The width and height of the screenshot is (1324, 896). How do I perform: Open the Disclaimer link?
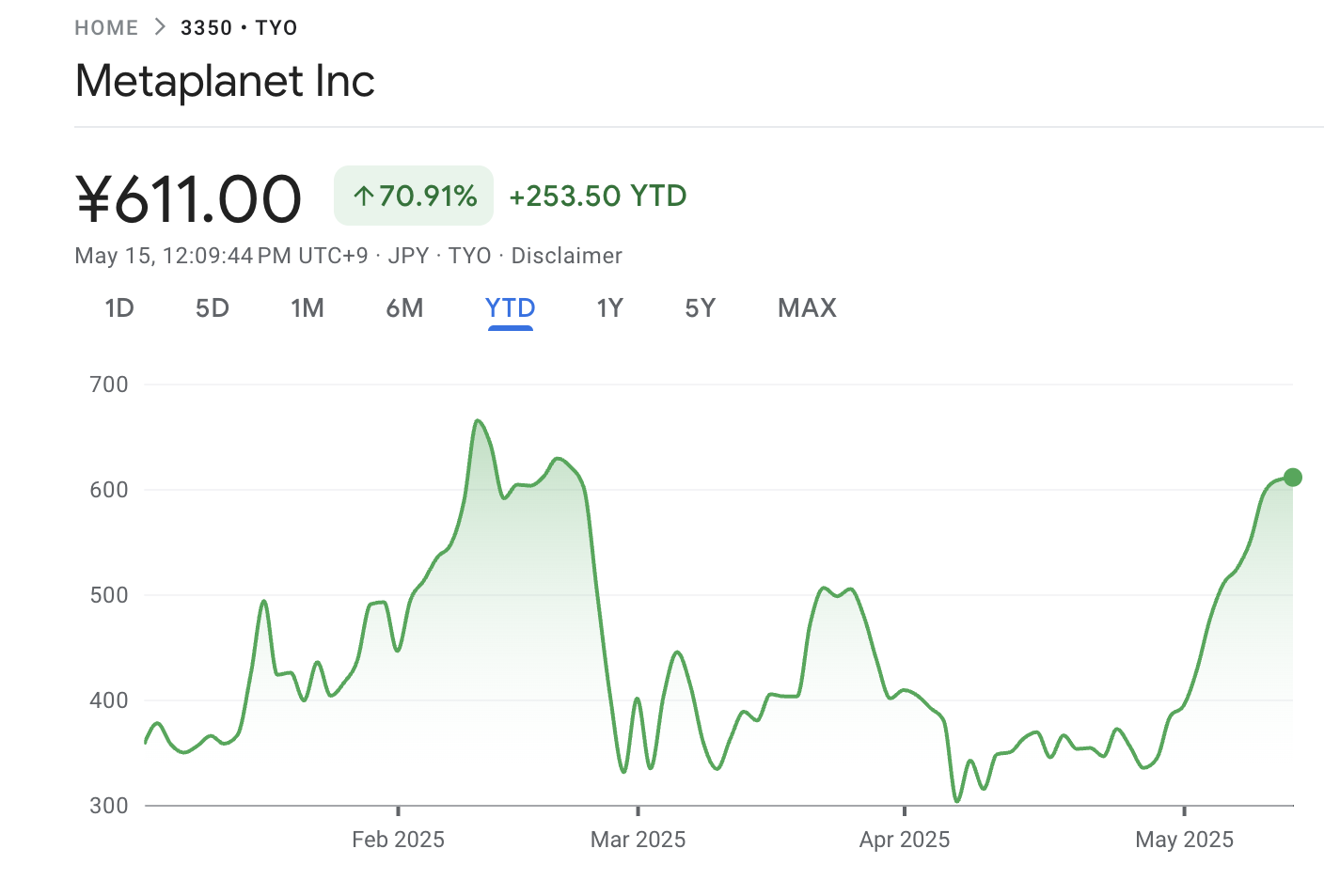click(x=567, y=255)
